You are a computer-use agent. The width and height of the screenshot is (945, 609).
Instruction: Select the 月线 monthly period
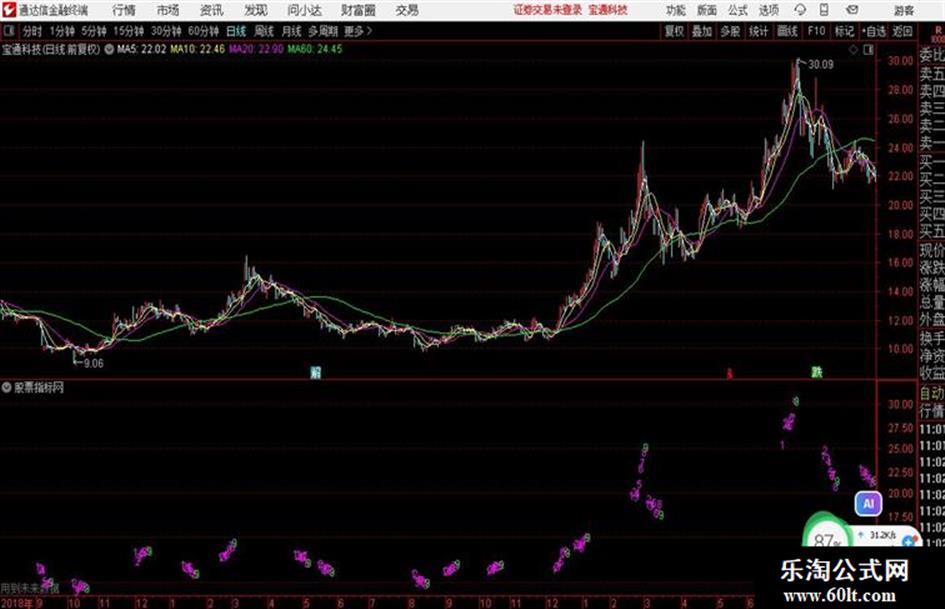pyautogui.click(x=292, y=31)
